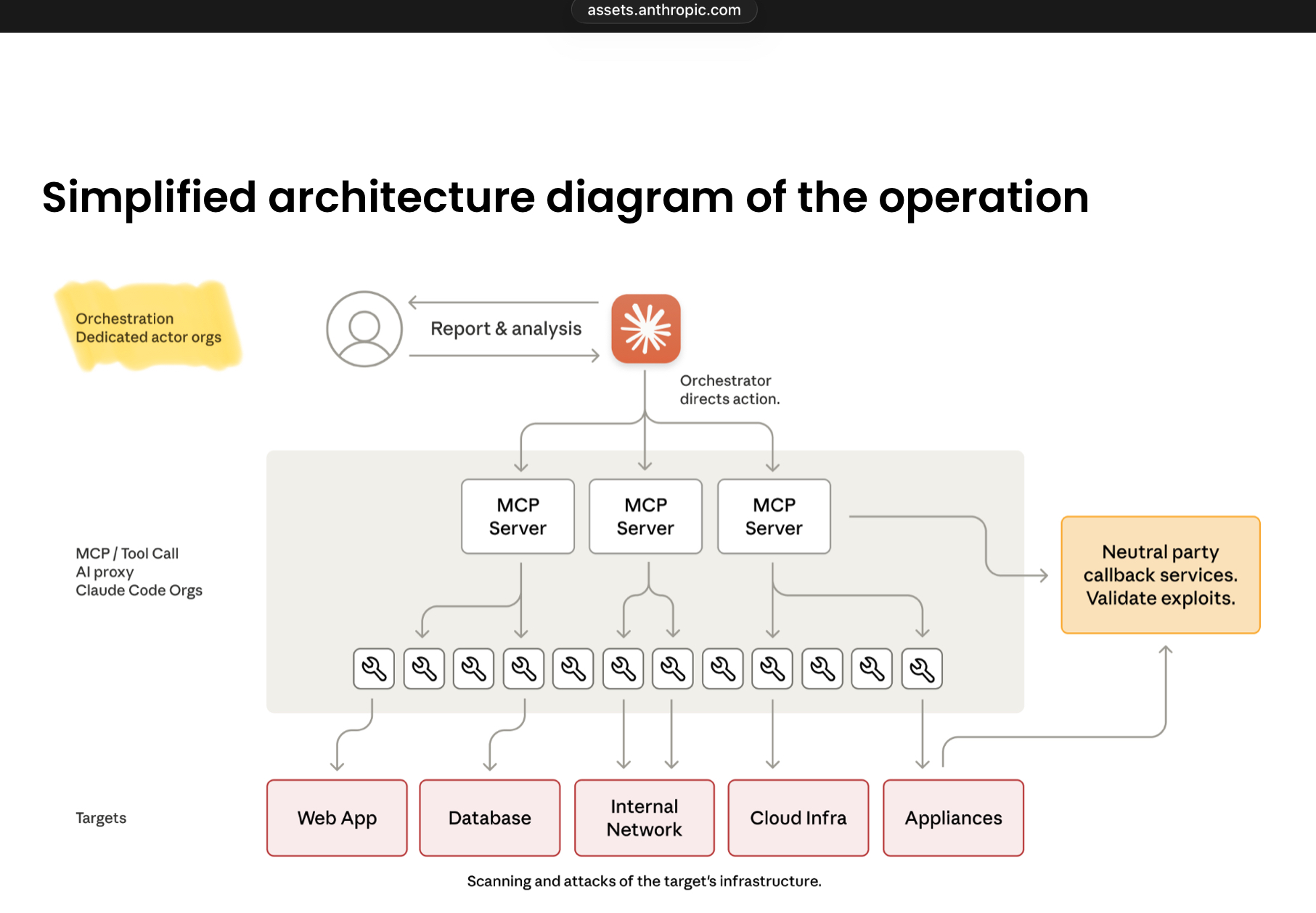This screenshot has height=913, width=1316.
Task: Click the fifth wrench tool icon from left
Action: point(573,668)
